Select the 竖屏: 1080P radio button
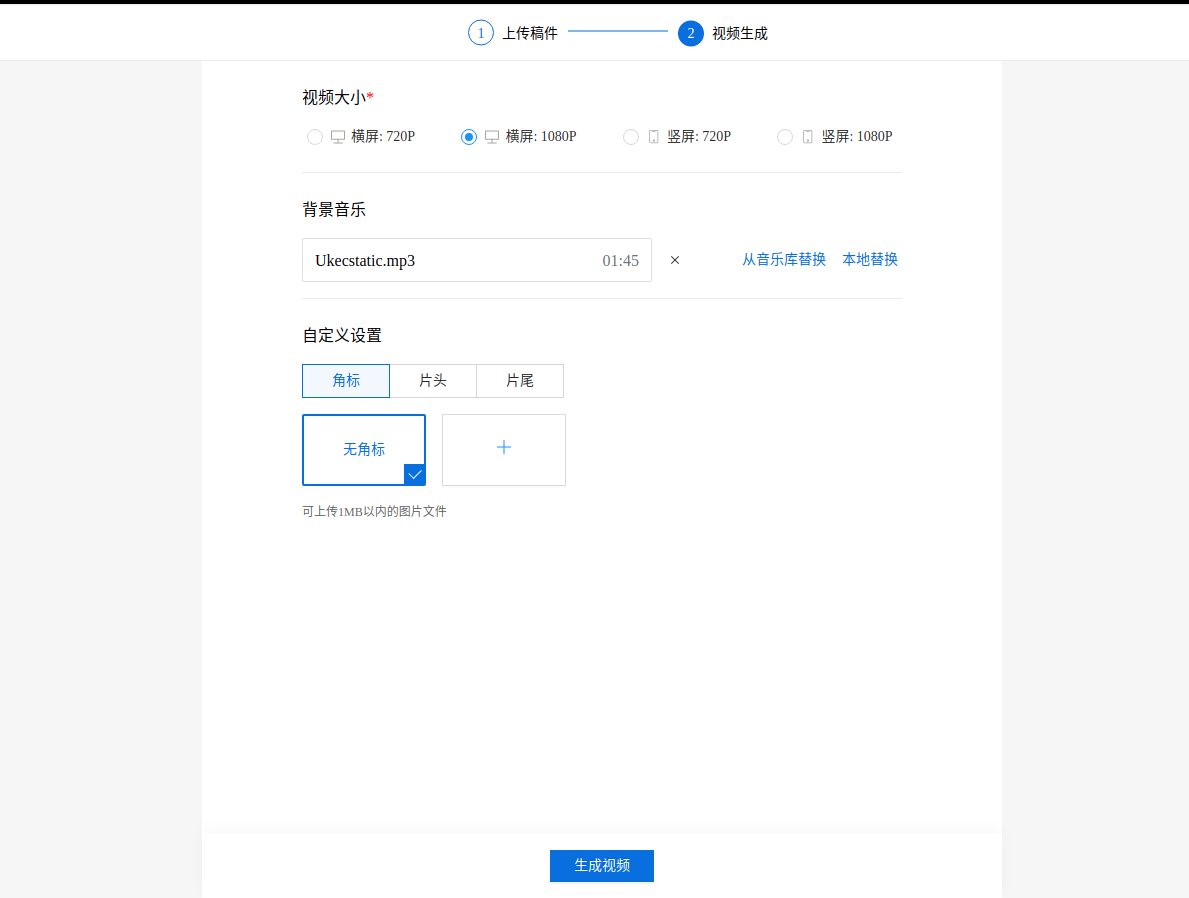This screenshot has width=1189, height=898. coord(785,137)
